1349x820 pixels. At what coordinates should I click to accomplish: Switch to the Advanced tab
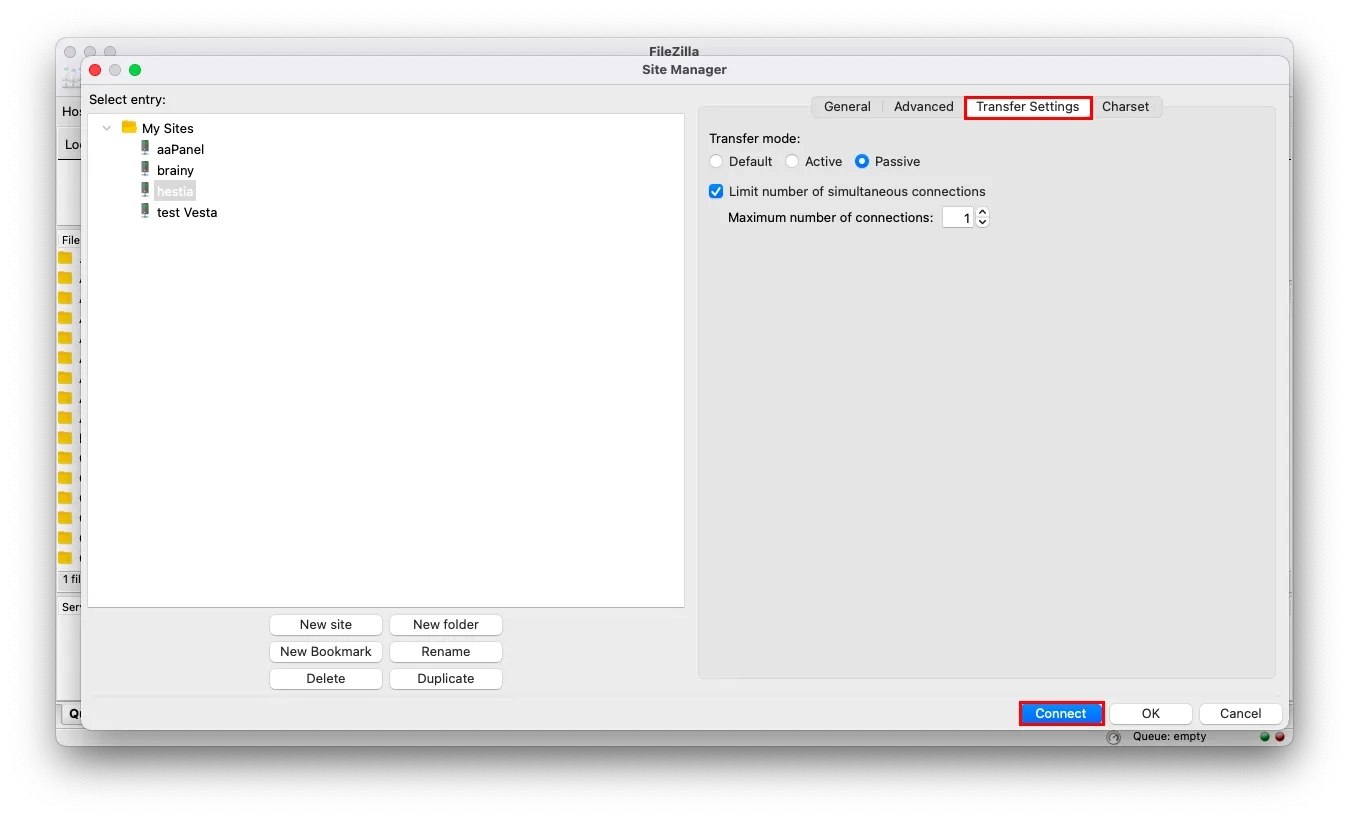923,106
